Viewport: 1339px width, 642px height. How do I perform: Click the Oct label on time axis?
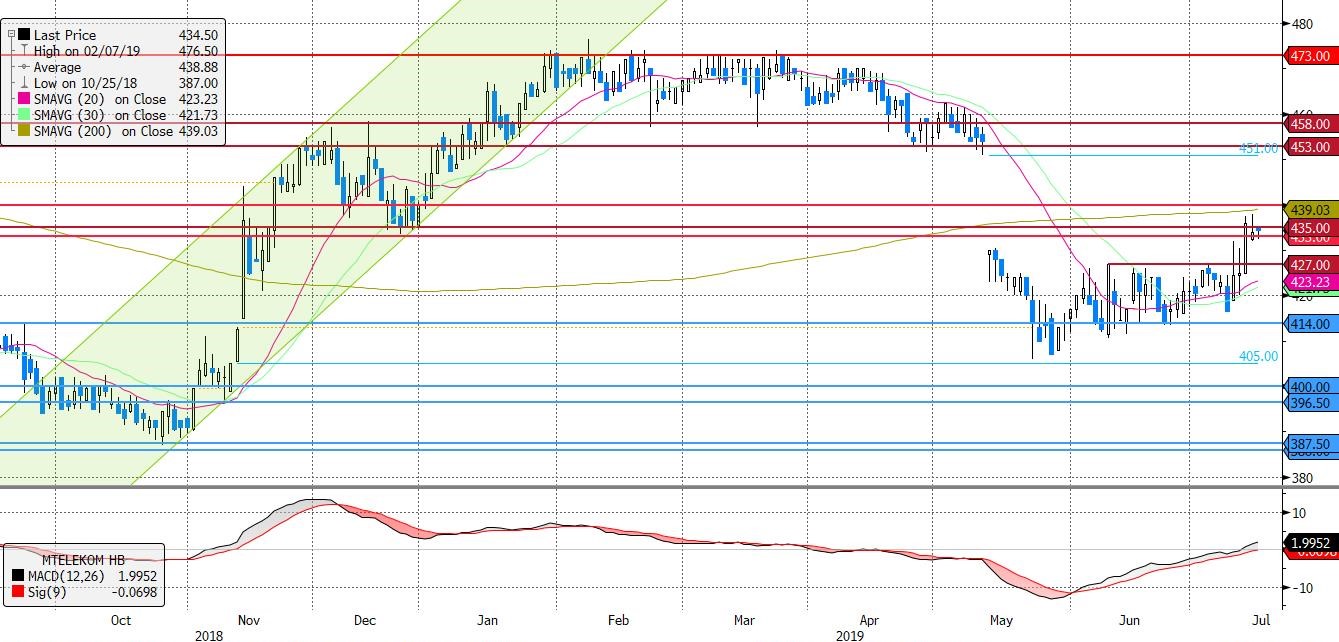click(121, 620)
